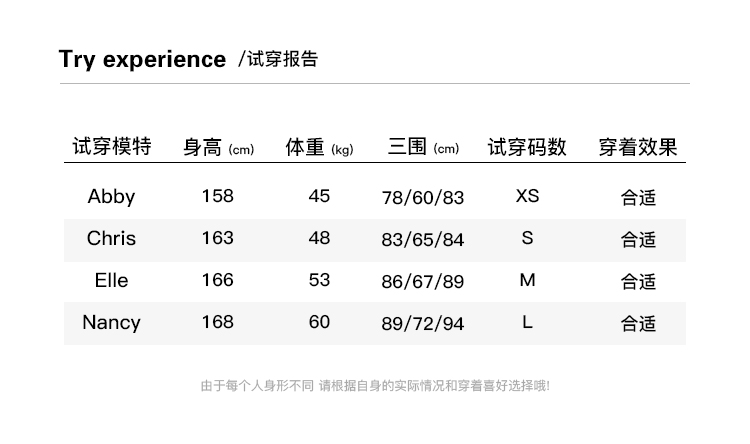This screenshot has width=750, height=444.
Task: Click model name Elle
Action: [x=111, y=280]
